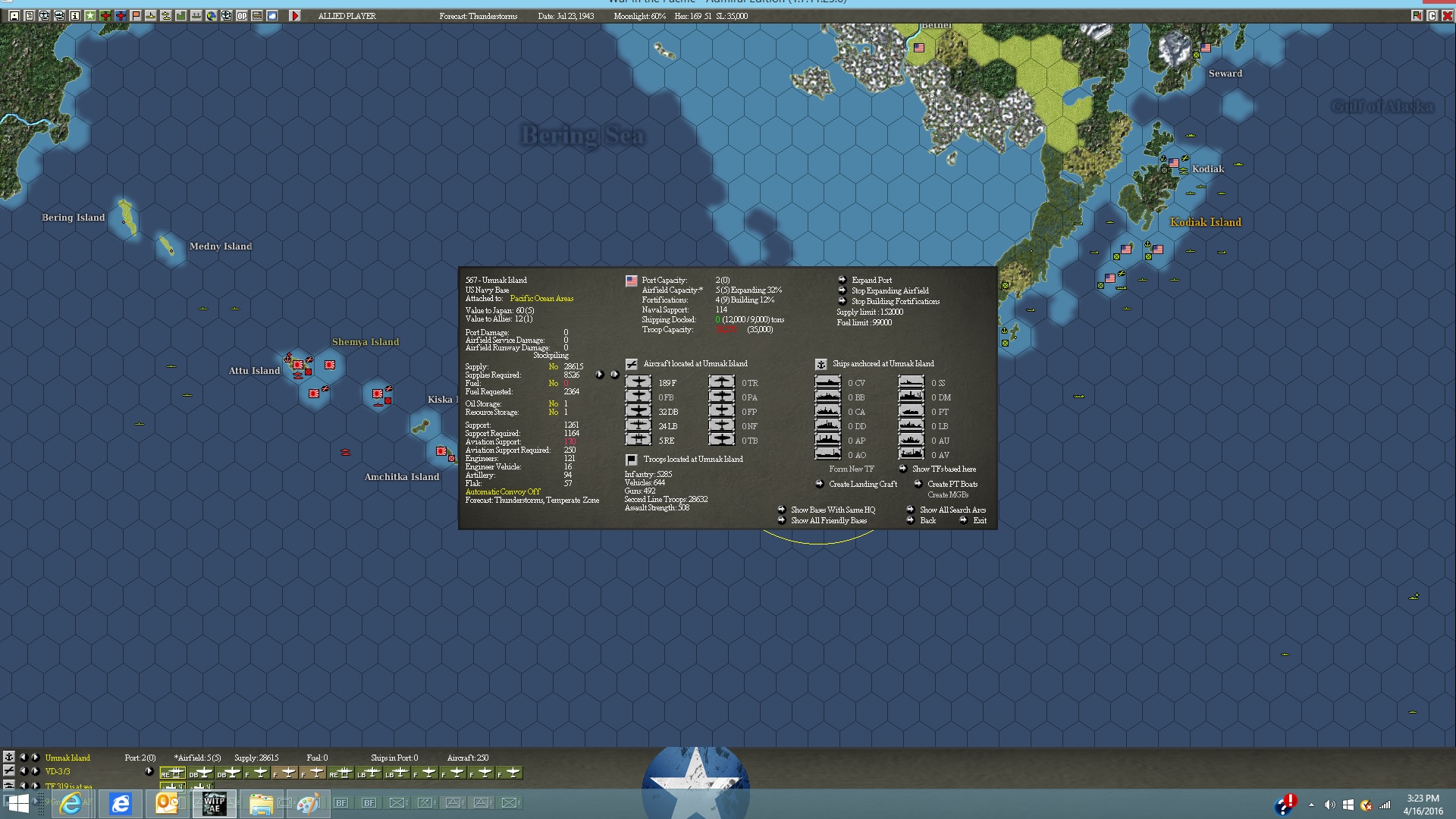
Task: Click Exit in base panel
Action: pyautogui.click(x=980, y=520)
